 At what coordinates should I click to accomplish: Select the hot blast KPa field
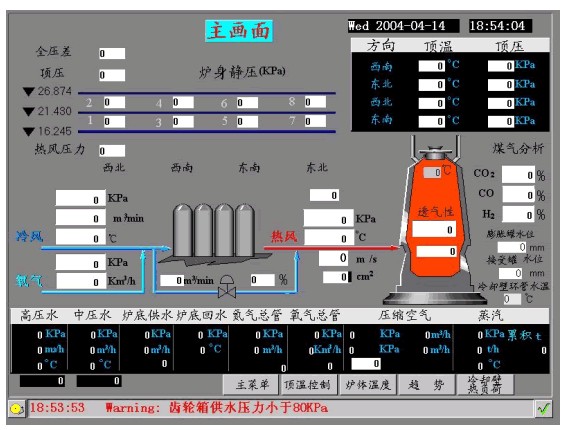tap(328, 218)
